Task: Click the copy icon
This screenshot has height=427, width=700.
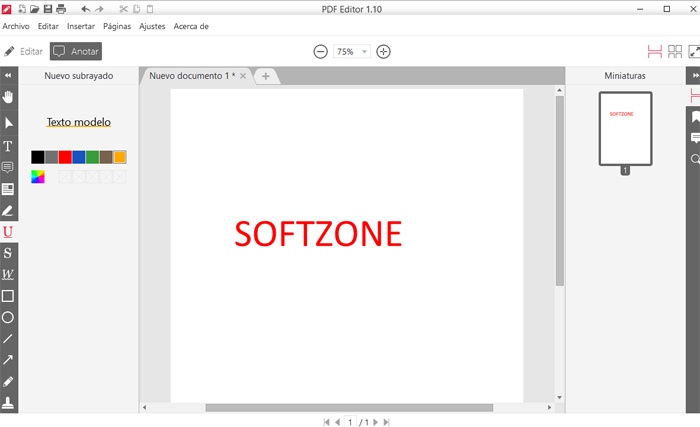Action: pos(137,9)
